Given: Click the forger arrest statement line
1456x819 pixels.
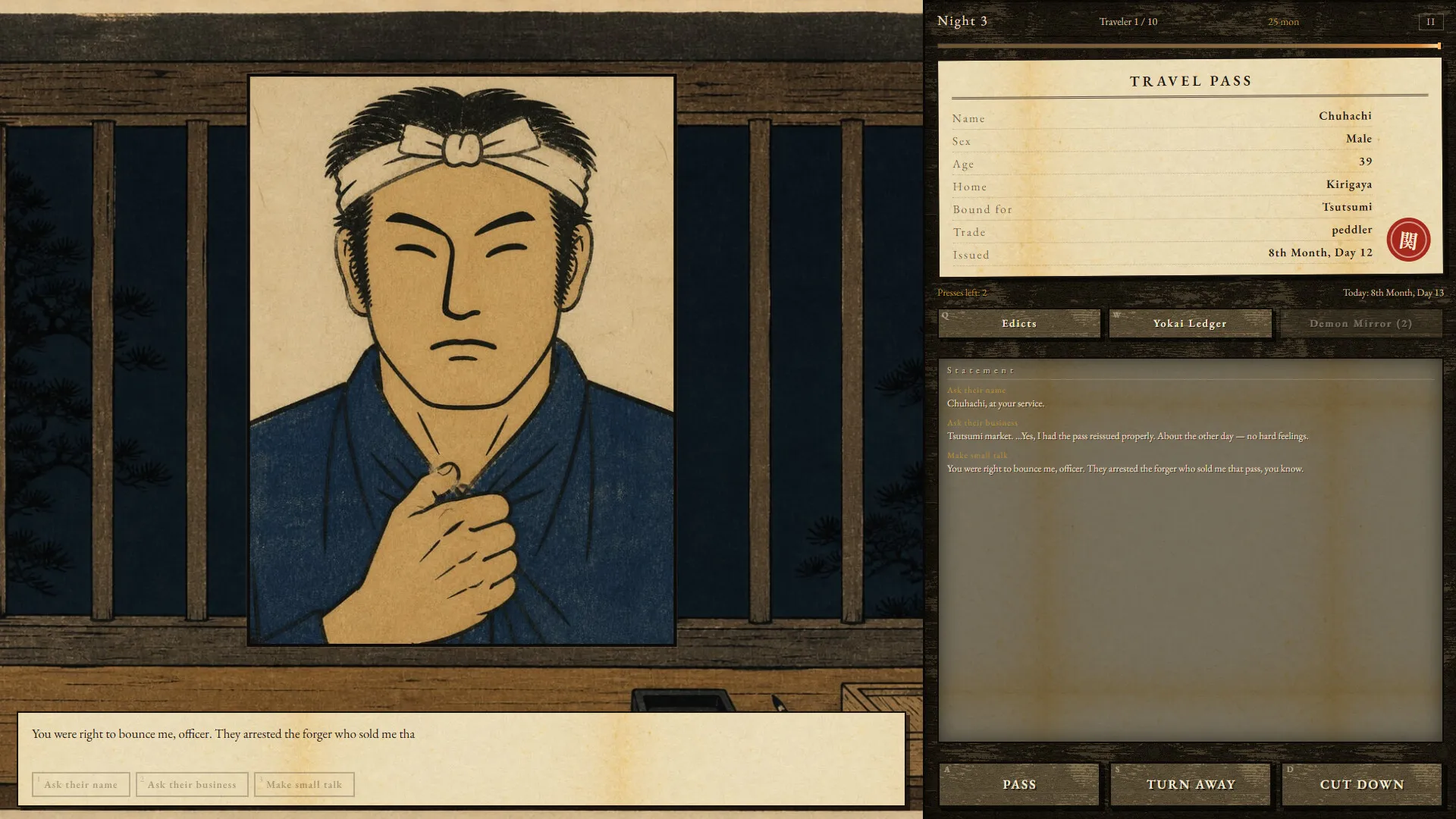Looking at the screenshot, I should (1125, 469).
